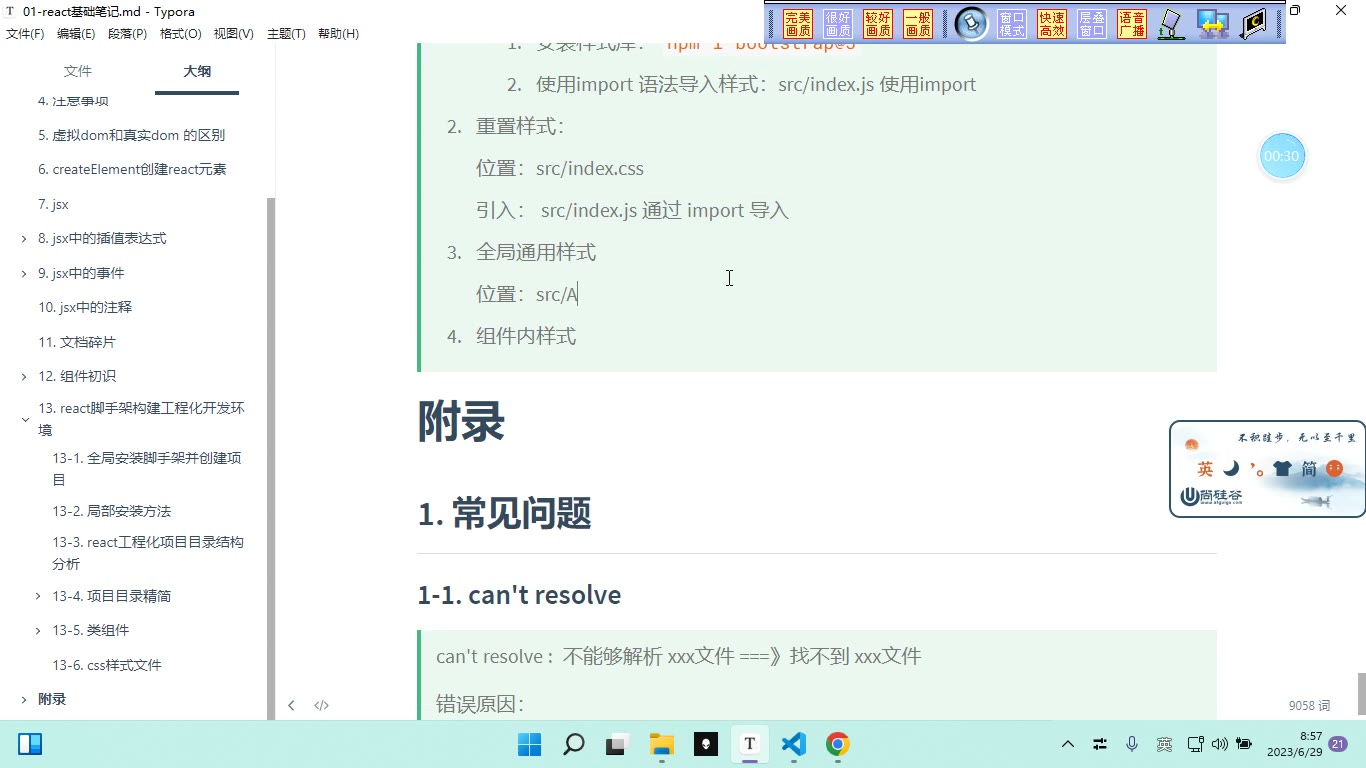Click the moon icon on IME bar
1366x768 pixels.
click(1231, 468)
